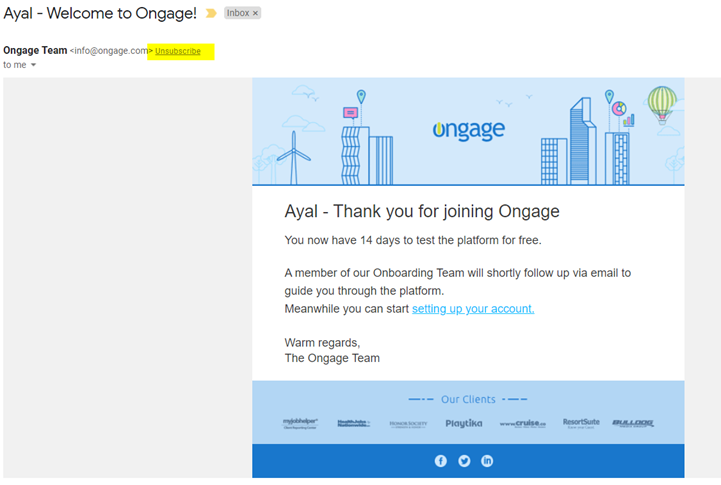Click the hot air balloon illustration in banner
The width and height of the screenshot is (721, 485).
(662, 105)
